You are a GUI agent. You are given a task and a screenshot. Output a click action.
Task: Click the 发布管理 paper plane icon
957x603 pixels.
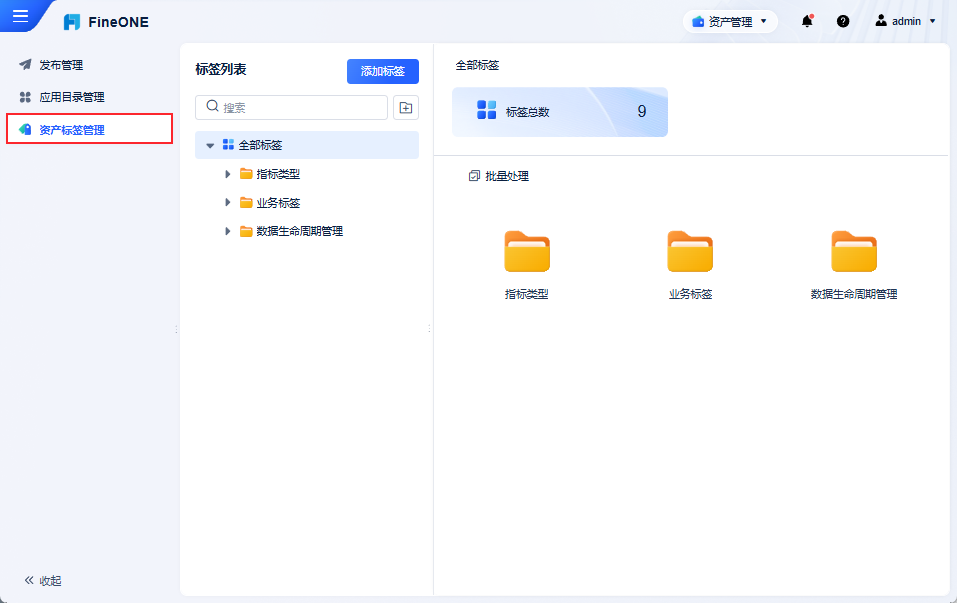(25, 65)
